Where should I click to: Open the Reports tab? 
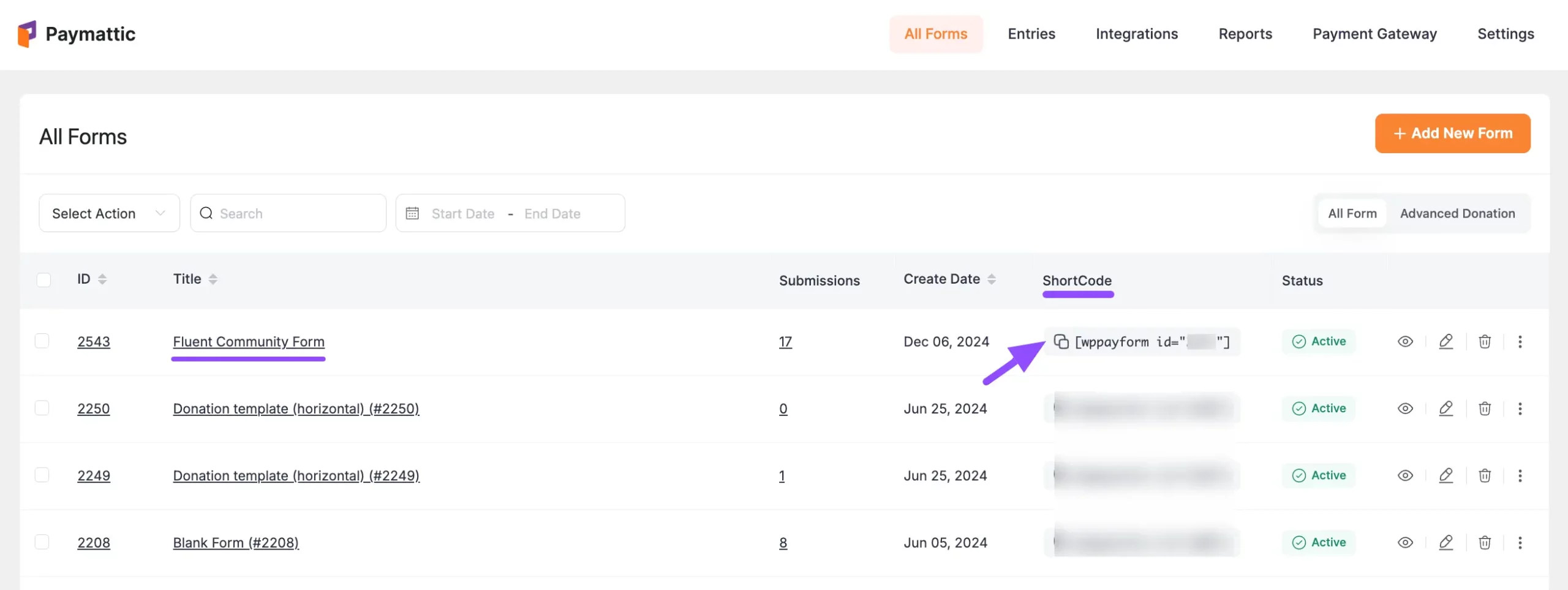point(1245,34)
